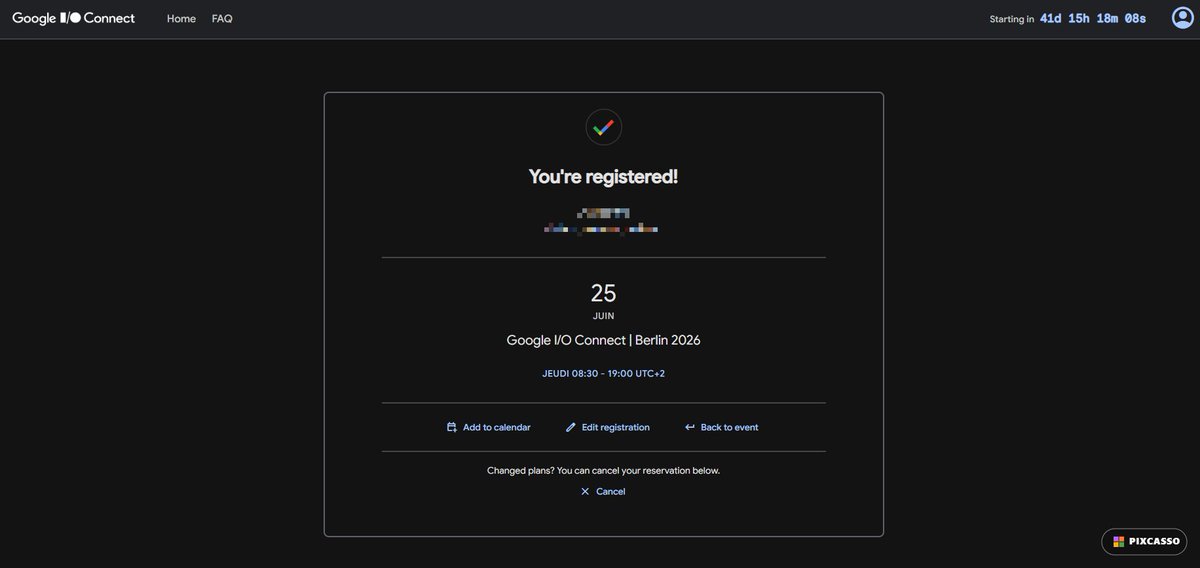Click the calendar icon beside Add to calendar
This screenshot has width=1200, height=568.
tap(452, 427)
